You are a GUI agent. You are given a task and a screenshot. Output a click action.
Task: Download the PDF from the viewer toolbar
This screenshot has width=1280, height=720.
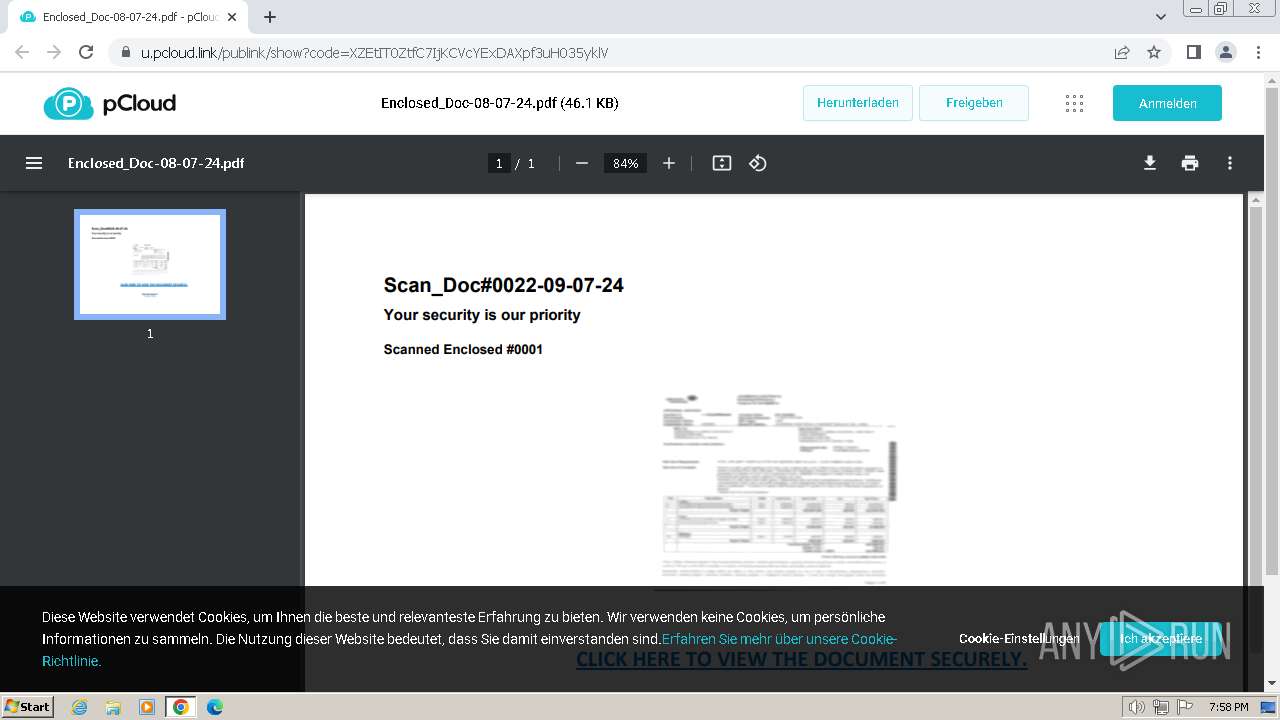pyautogui.click(x=1150, y=163)
